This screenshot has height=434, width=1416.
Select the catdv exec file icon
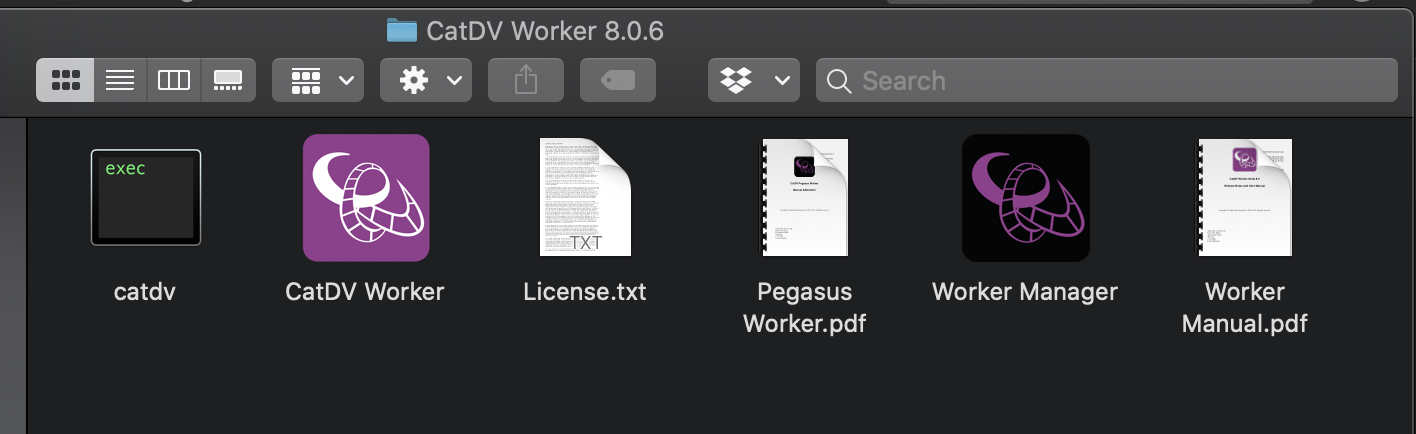point(146,197)
